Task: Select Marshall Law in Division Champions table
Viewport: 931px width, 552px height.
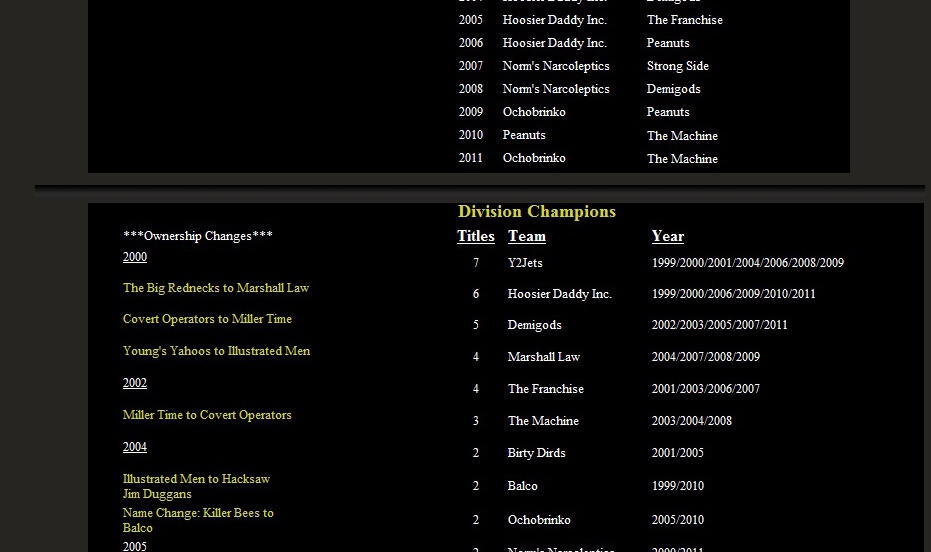Action: 544,357
